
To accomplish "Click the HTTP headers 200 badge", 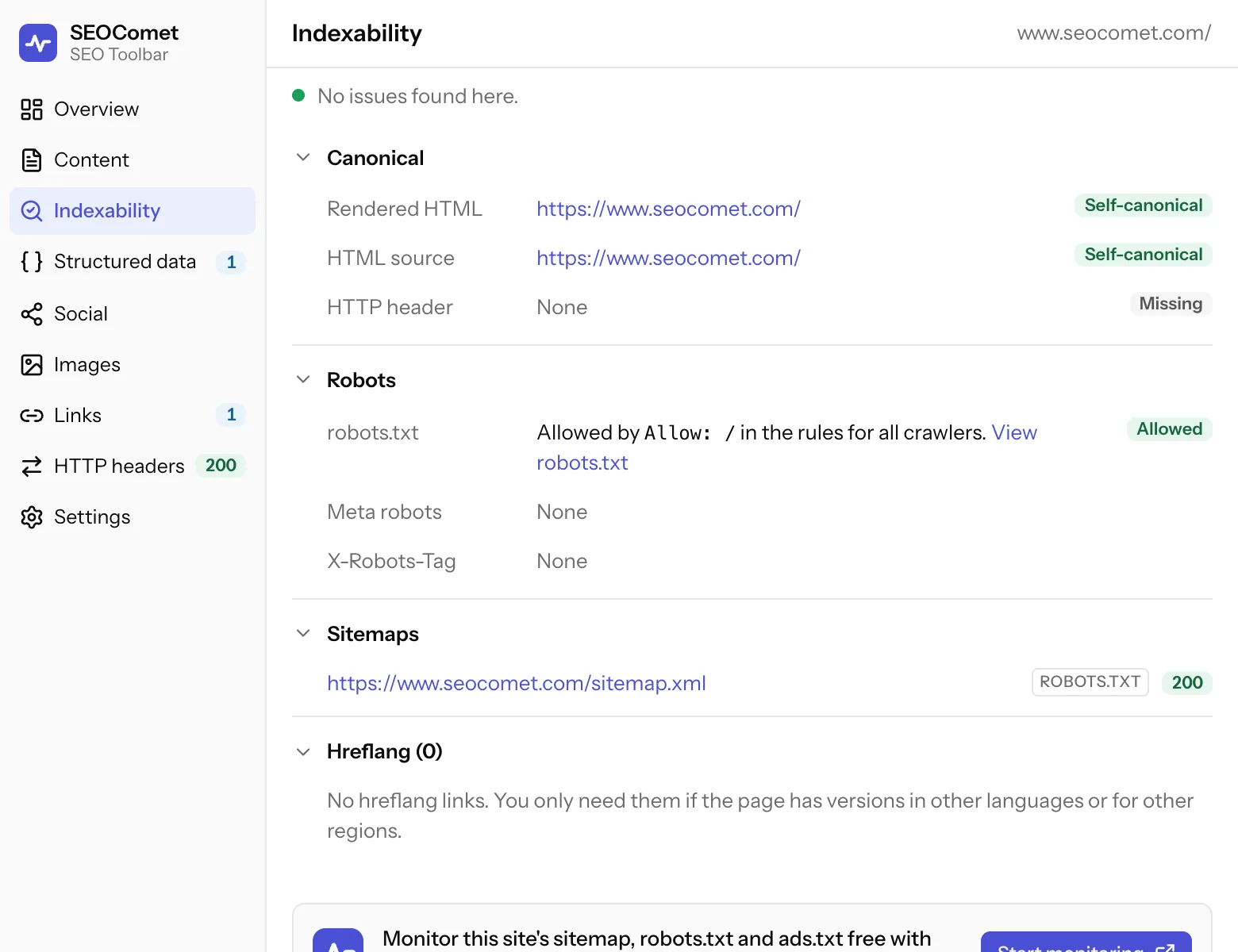I will pyautogui.click(x=221, y=466).
